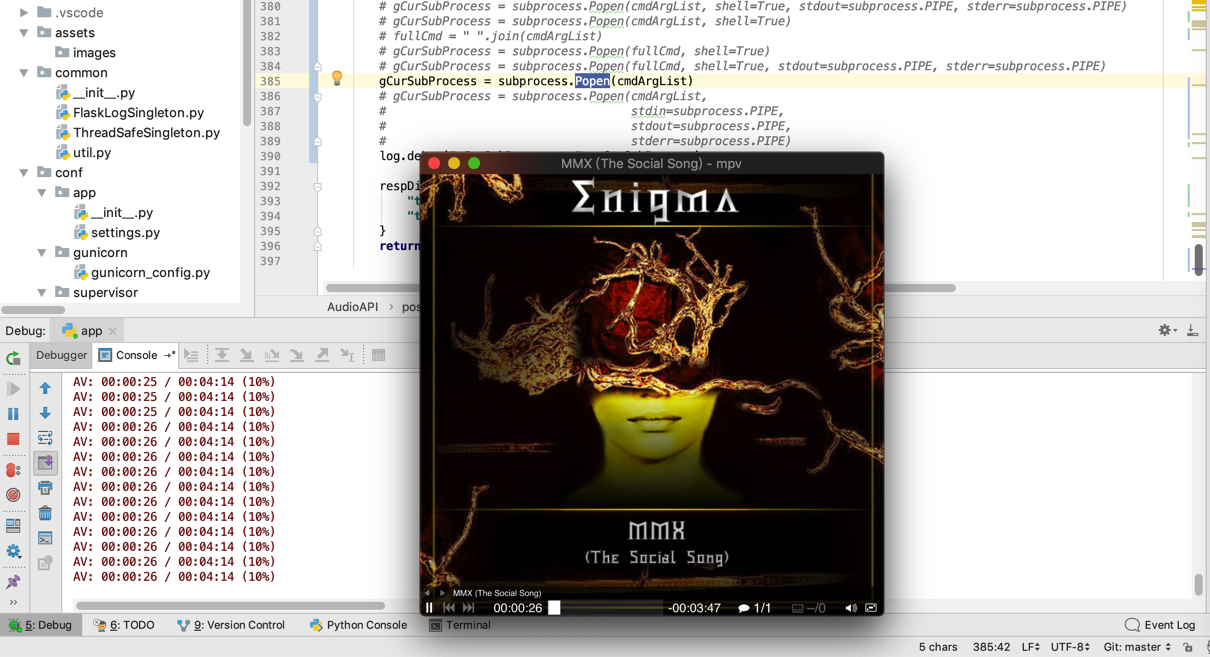Go to line via 385:42 position indicator

click(991, 647)
